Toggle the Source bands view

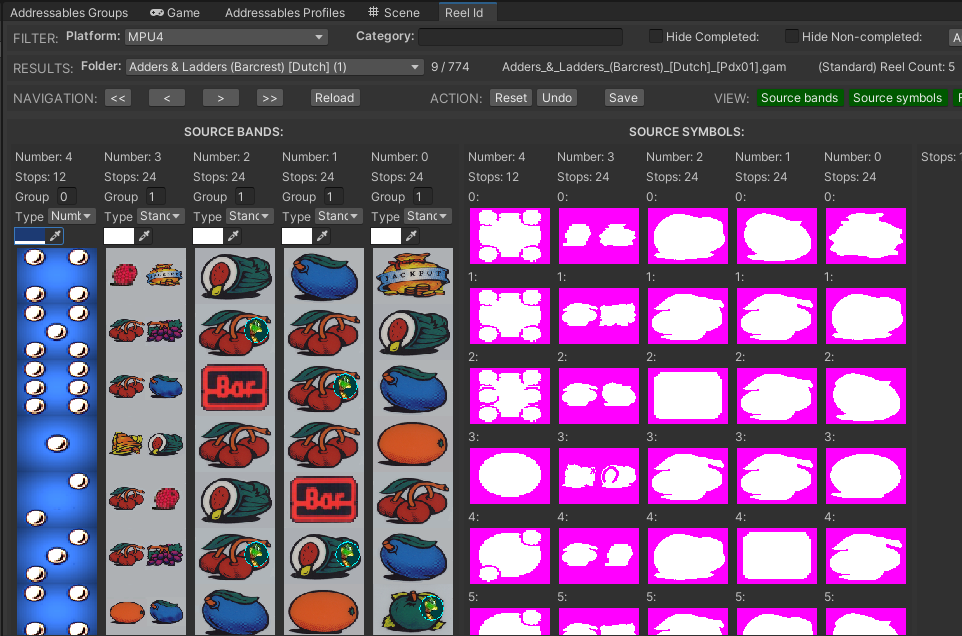[799, 98]
